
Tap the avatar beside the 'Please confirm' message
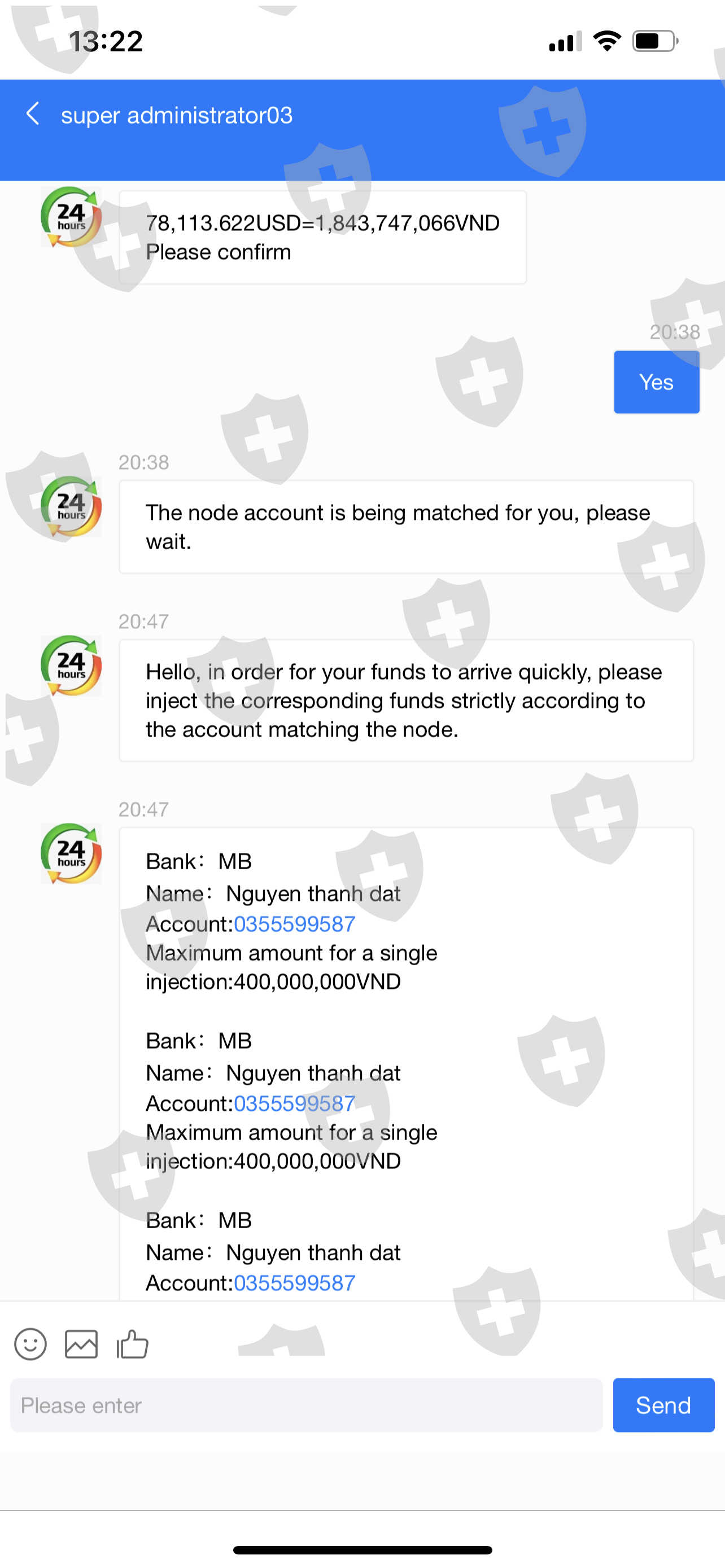pyautogui.click(x=71, y=217)
